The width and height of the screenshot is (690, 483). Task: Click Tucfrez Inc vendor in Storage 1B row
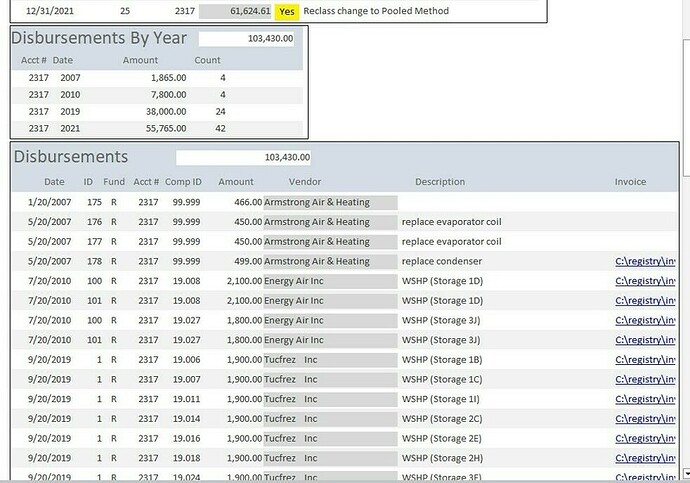click(330, 360)
